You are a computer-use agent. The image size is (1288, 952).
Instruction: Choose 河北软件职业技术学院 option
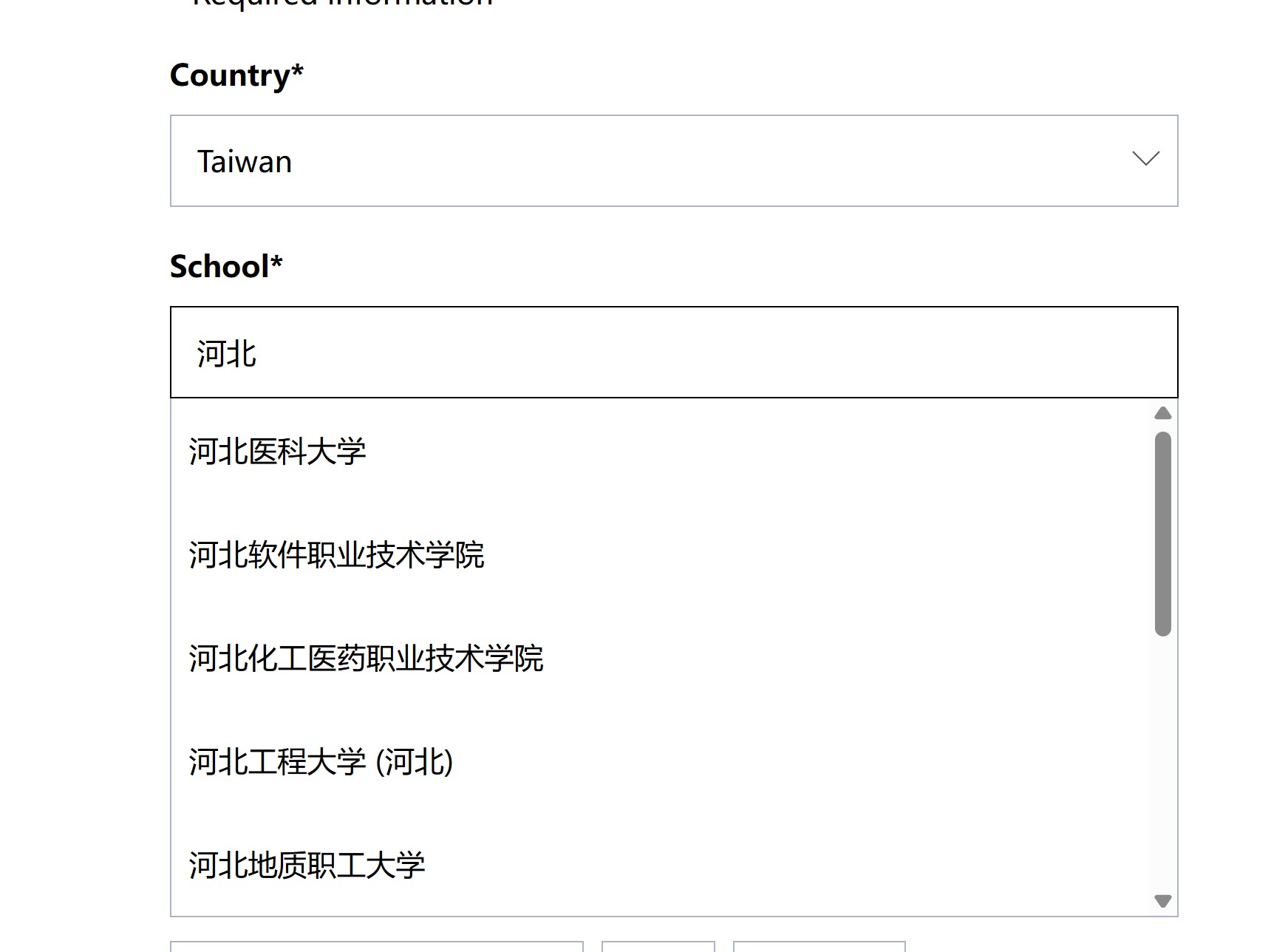coord(337,555)
